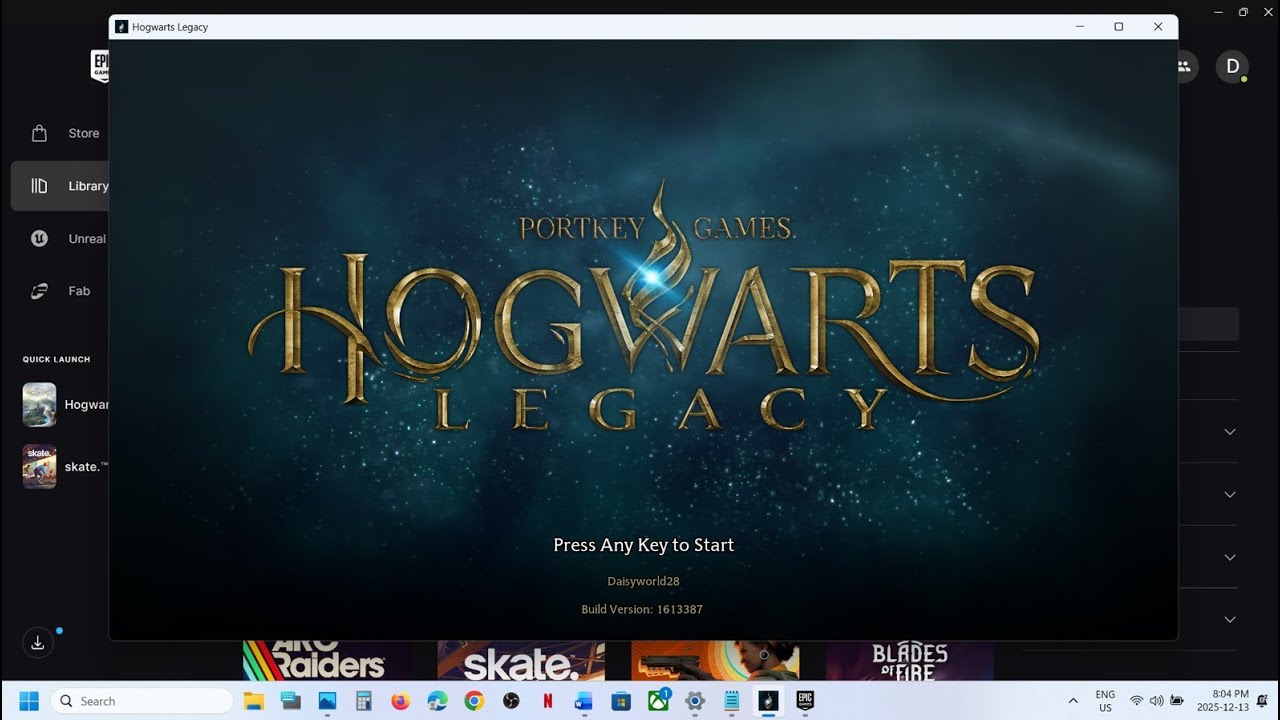
Task: Open Xbox app from taskbar
Action: (x=658, y=701)
